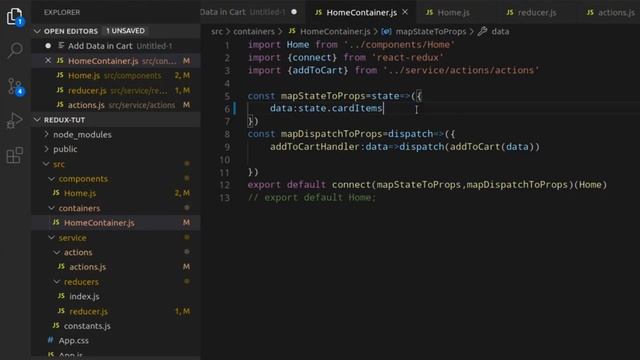Click the mapStateToProps symbol icon in breadcrumb
Screen dimensions: 640x360
(386, 31)
